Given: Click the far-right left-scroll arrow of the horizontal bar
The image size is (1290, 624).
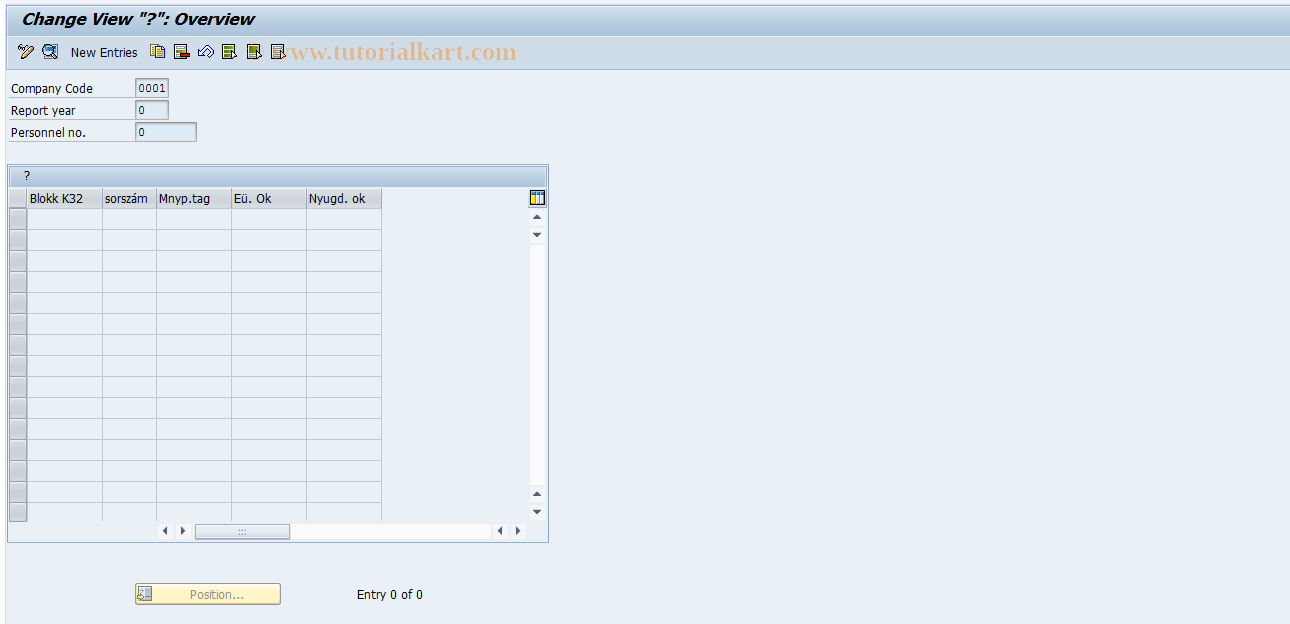Looking at the screenshot, I should point(500,531).
